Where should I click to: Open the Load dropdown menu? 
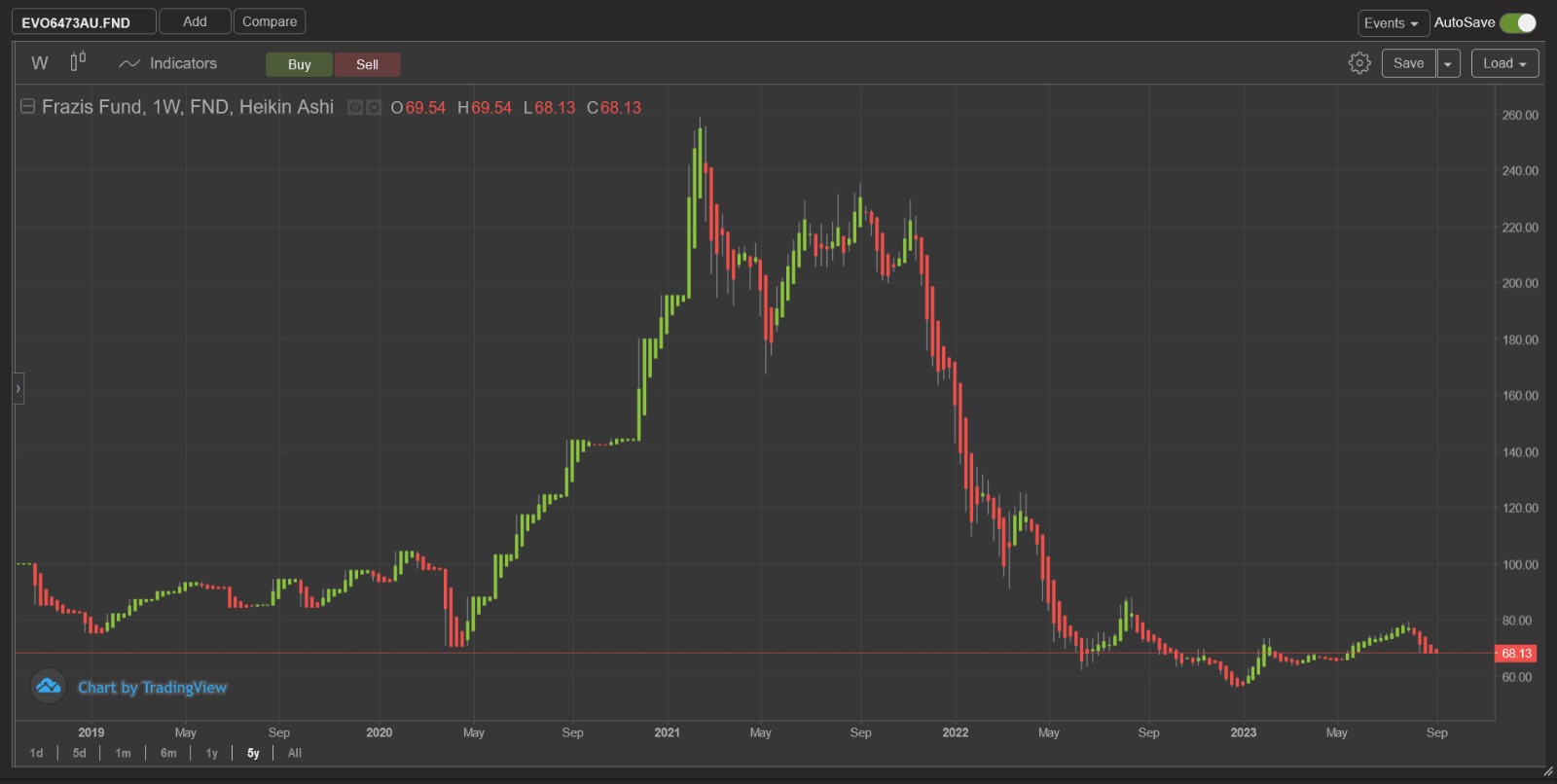[1504, 63]
